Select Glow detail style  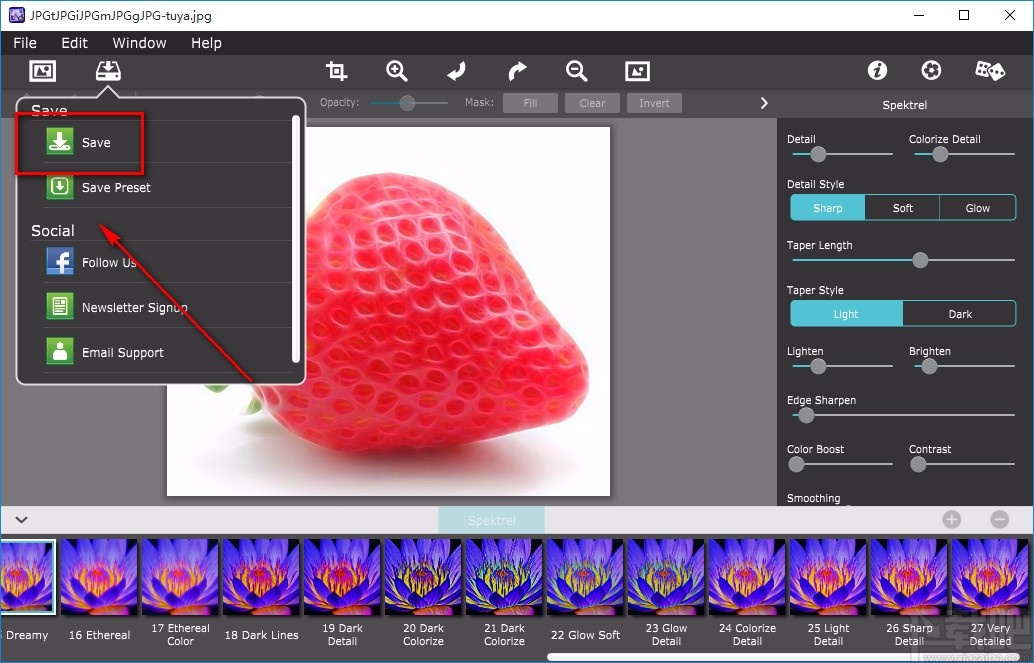977,208
